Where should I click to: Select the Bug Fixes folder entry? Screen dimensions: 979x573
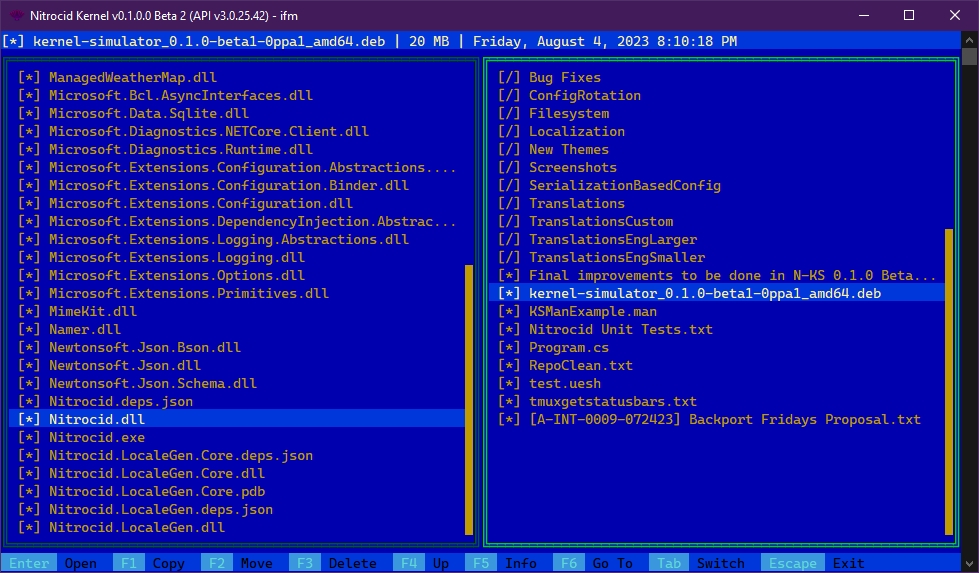(x=564, y=77)
